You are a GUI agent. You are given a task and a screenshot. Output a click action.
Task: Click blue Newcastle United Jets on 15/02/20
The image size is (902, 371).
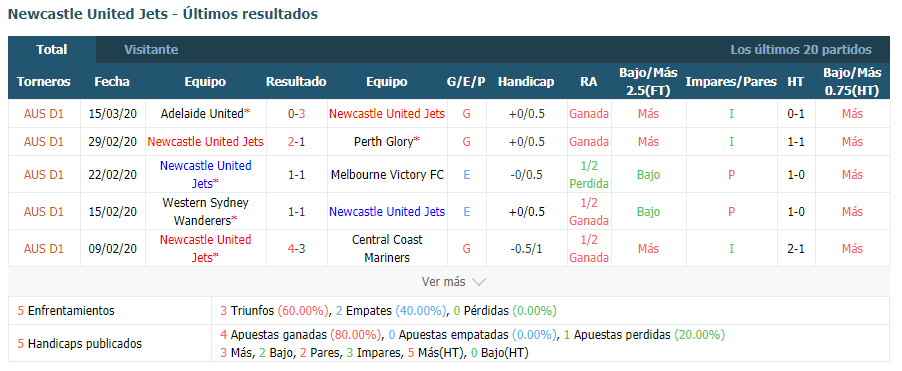click(x=387, y=212)
